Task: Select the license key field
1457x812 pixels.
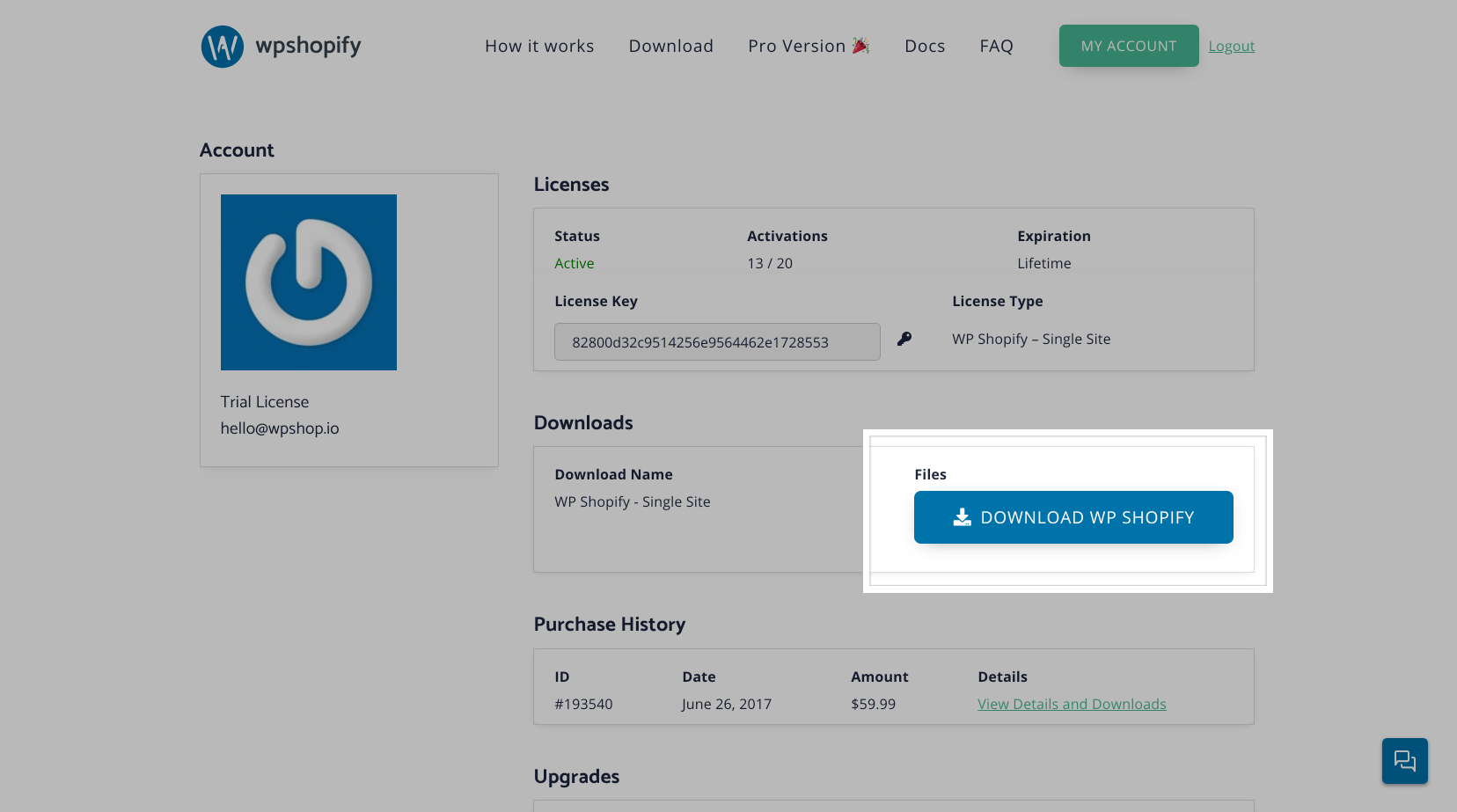Action: pos(717,342)
